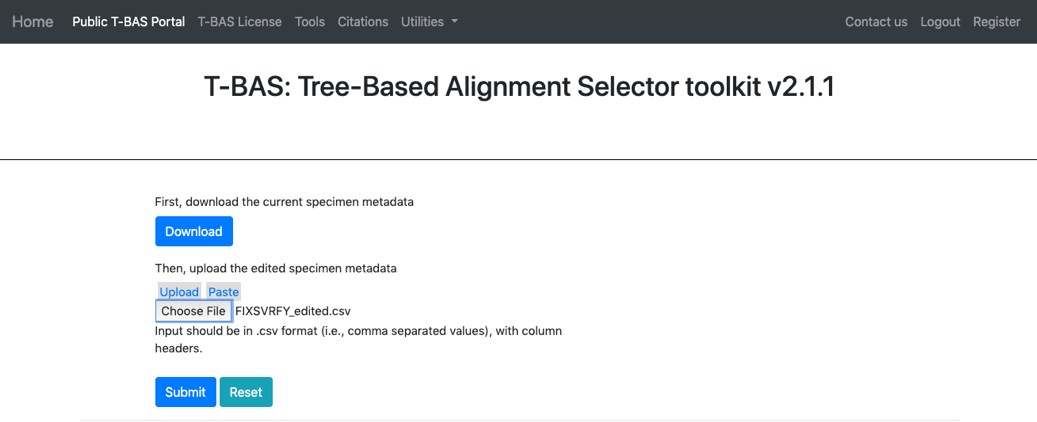Image resolution: width=1037 pixels, height=422 pixels.
Task: Click the Utilities dropdown caret arrow
Action: click(x=454, y=22)
